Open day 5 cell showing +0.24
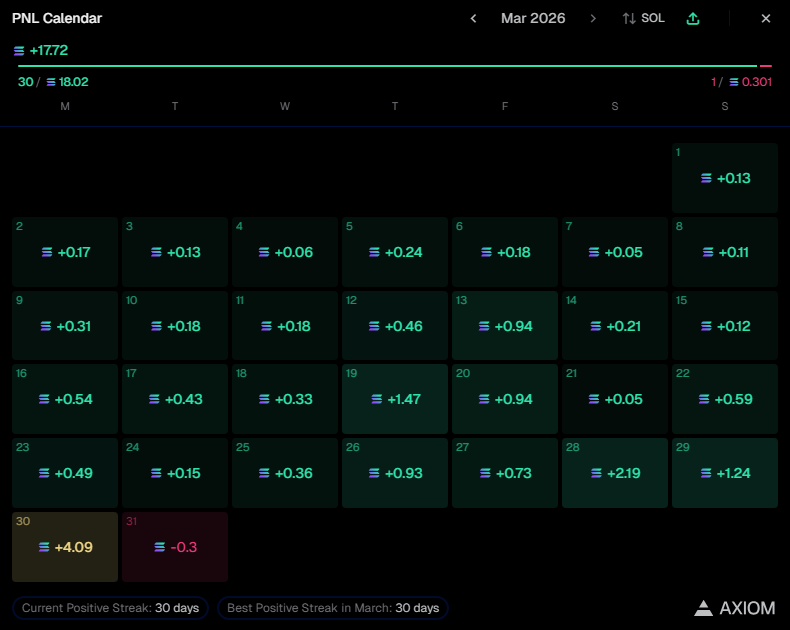The width and height of the screenshot is (790, 630). [395, 252]
